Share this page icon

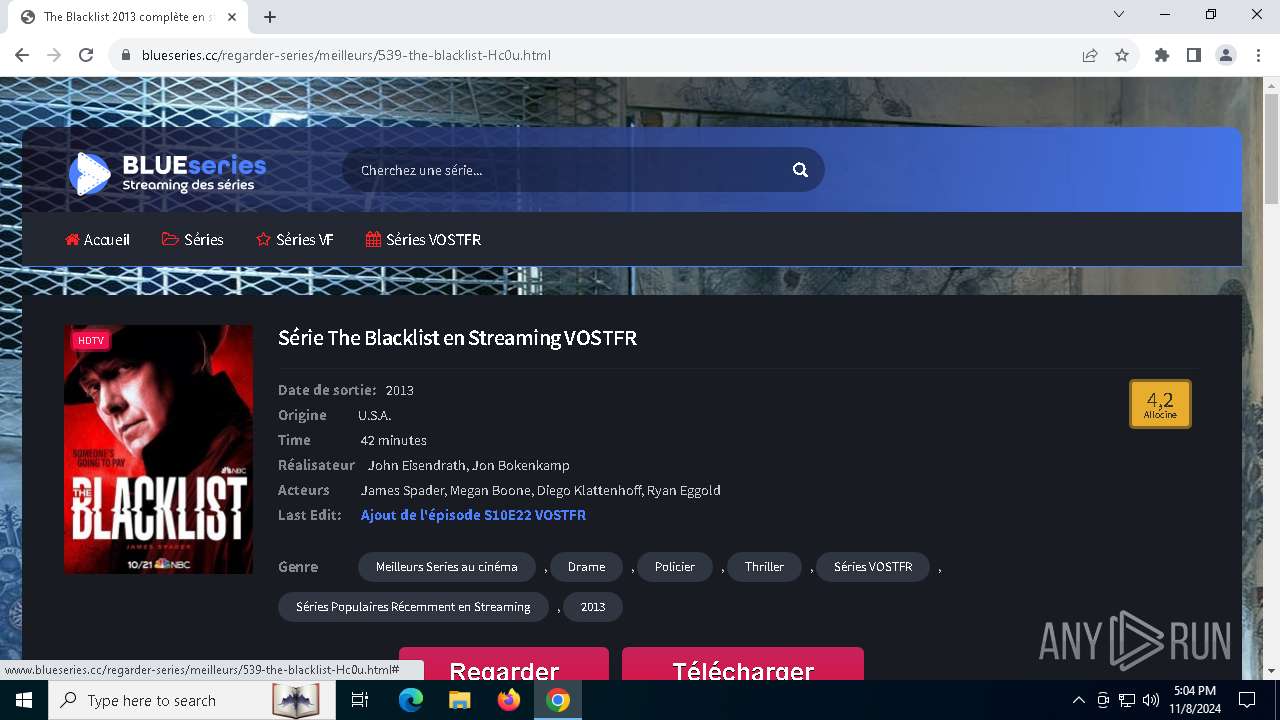[1090, 55]
